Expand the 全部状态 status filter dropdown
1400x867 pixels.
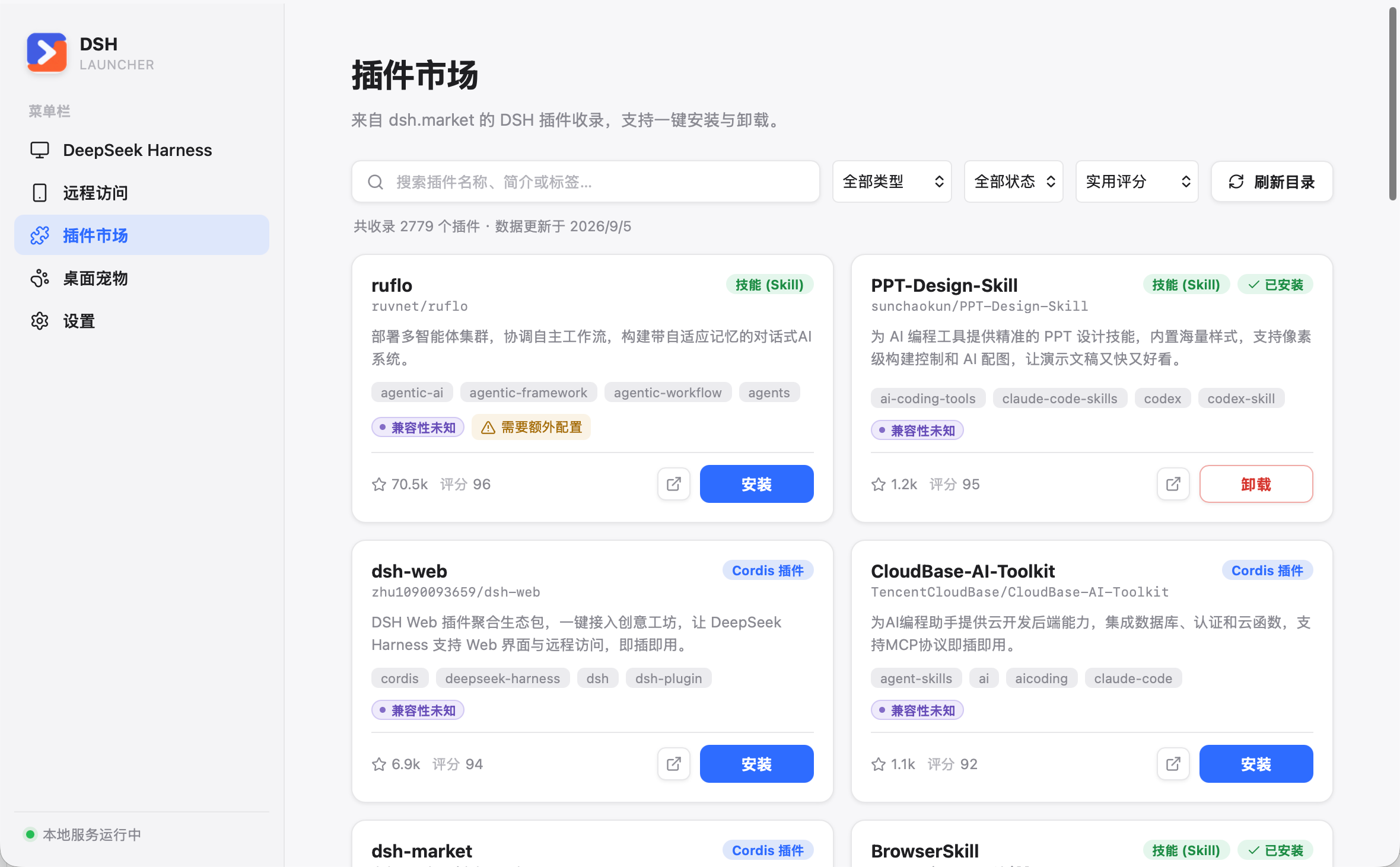coord(1014,181)
